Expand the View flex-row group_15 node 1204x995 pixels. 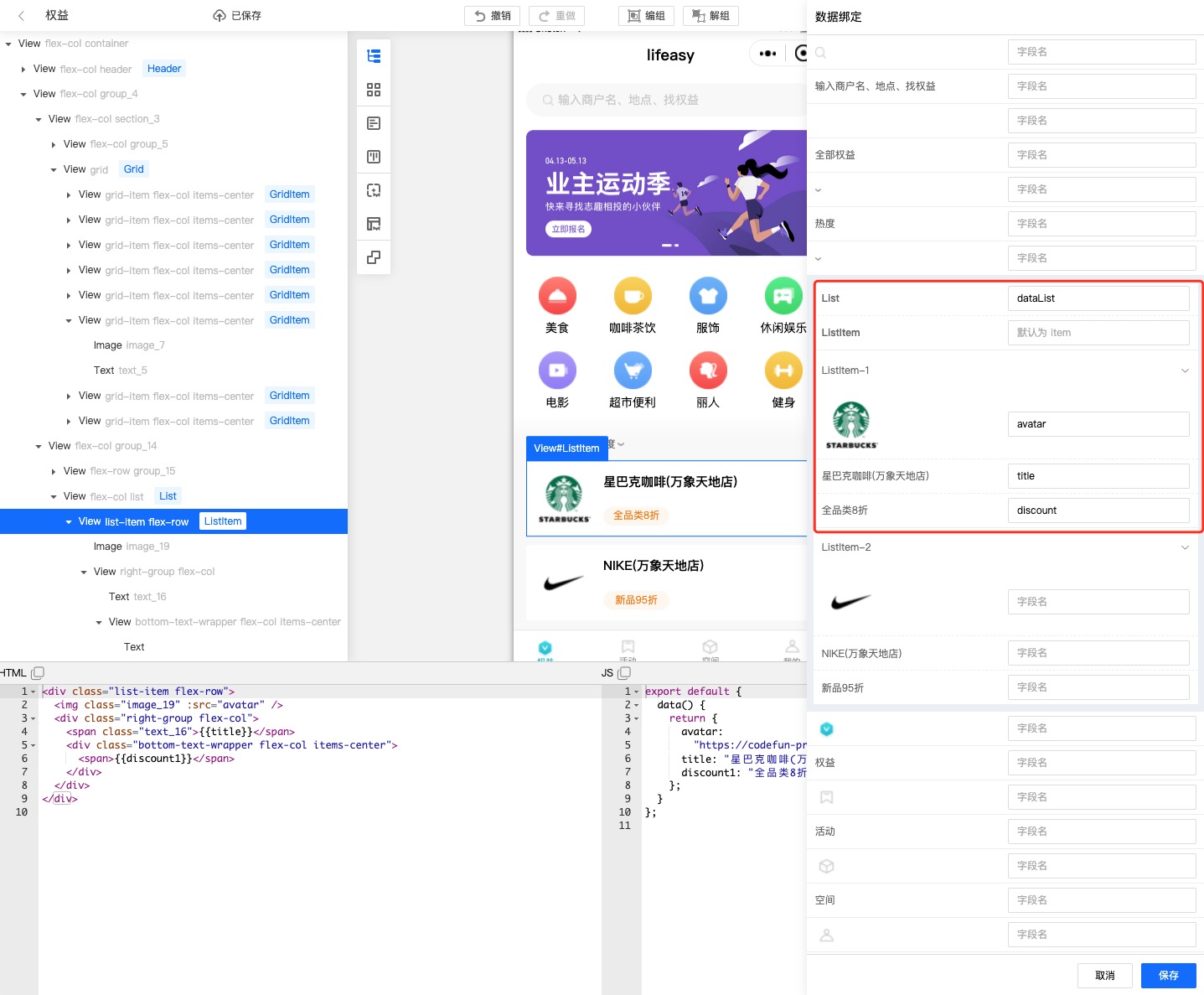point(54,471)
